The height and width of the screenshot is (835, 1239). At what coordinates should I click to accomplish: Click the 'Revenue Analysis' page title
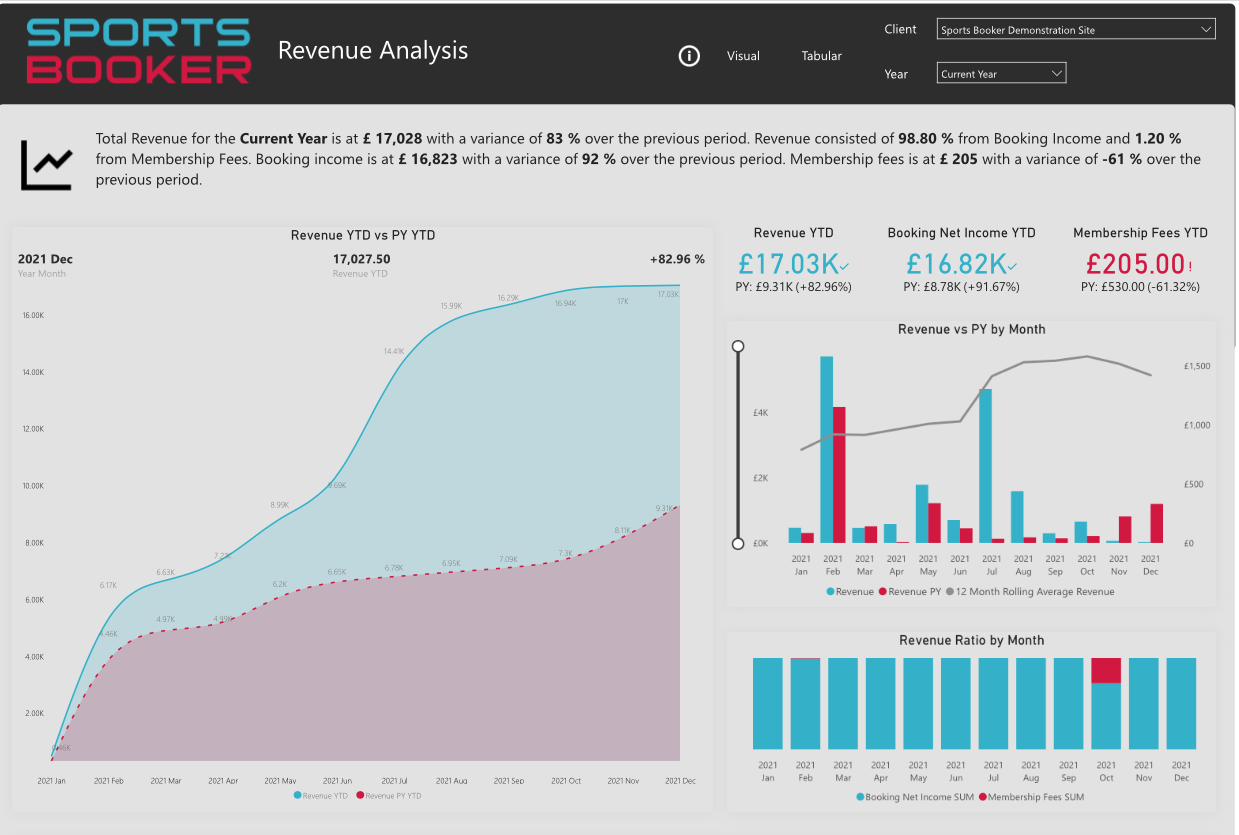pos(373,50)
